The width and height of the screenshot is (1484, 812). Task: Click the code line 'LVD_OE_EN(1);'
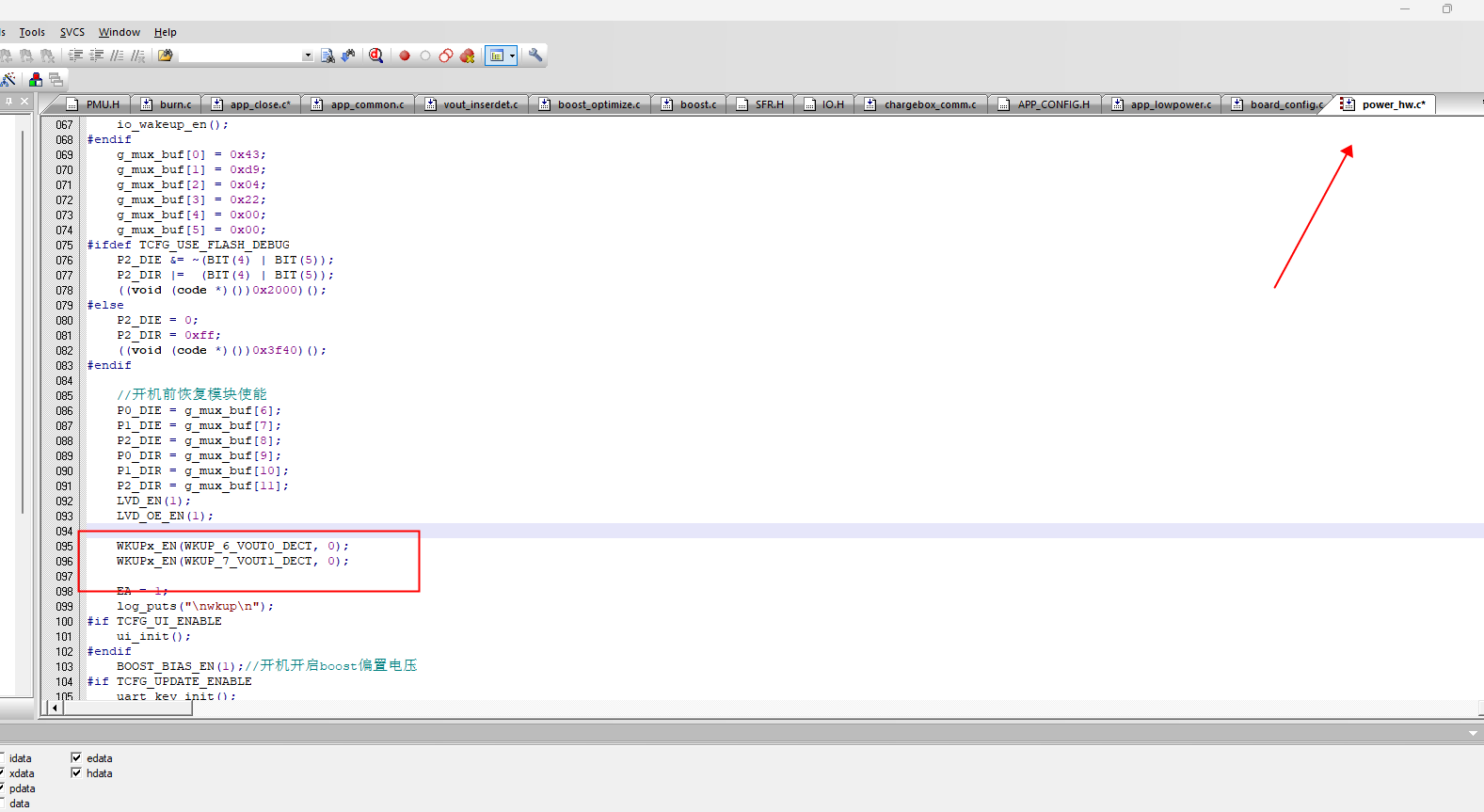(165, 516)
